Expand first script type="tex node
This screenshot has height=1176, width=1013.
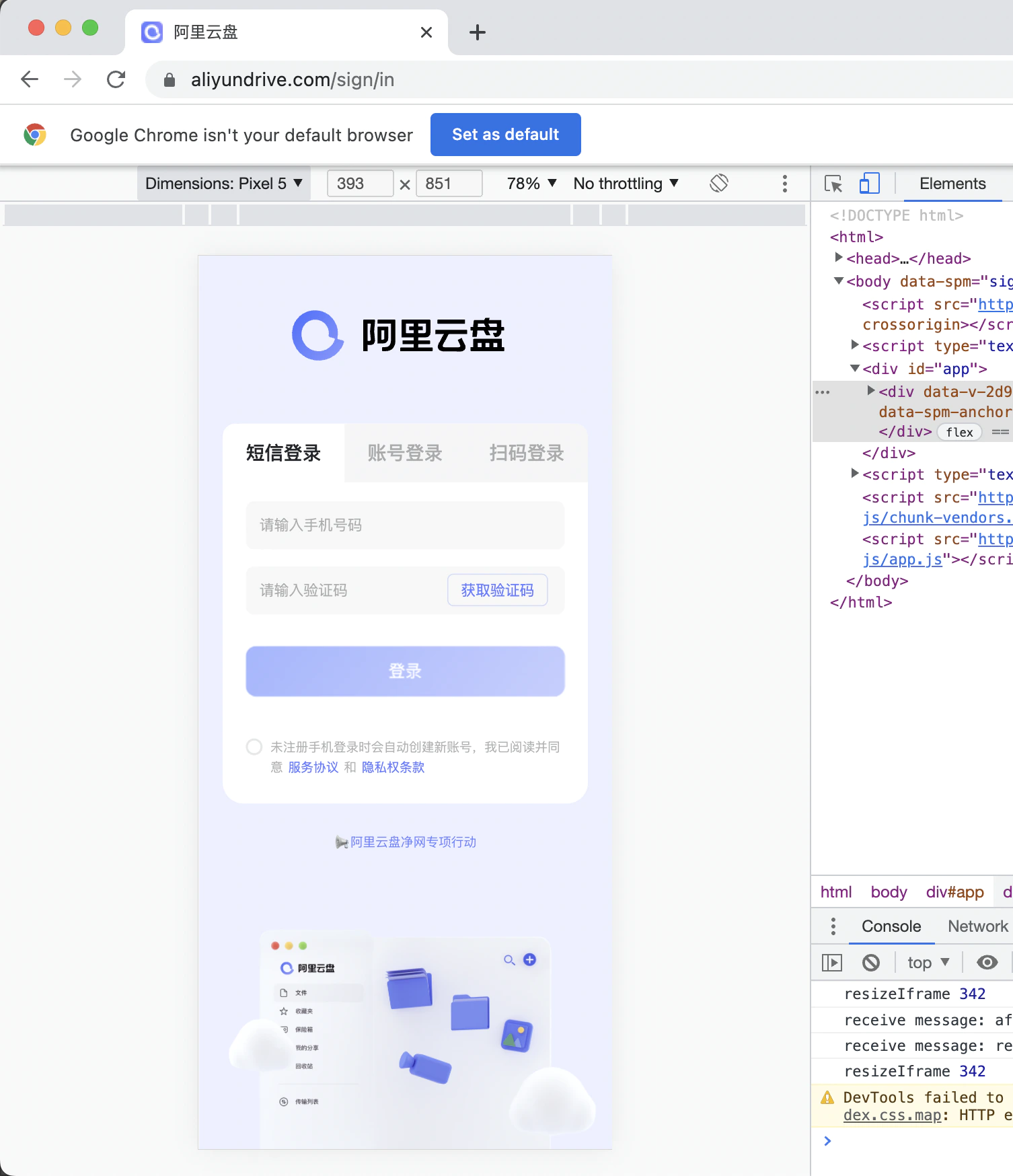tap(855, 345)
